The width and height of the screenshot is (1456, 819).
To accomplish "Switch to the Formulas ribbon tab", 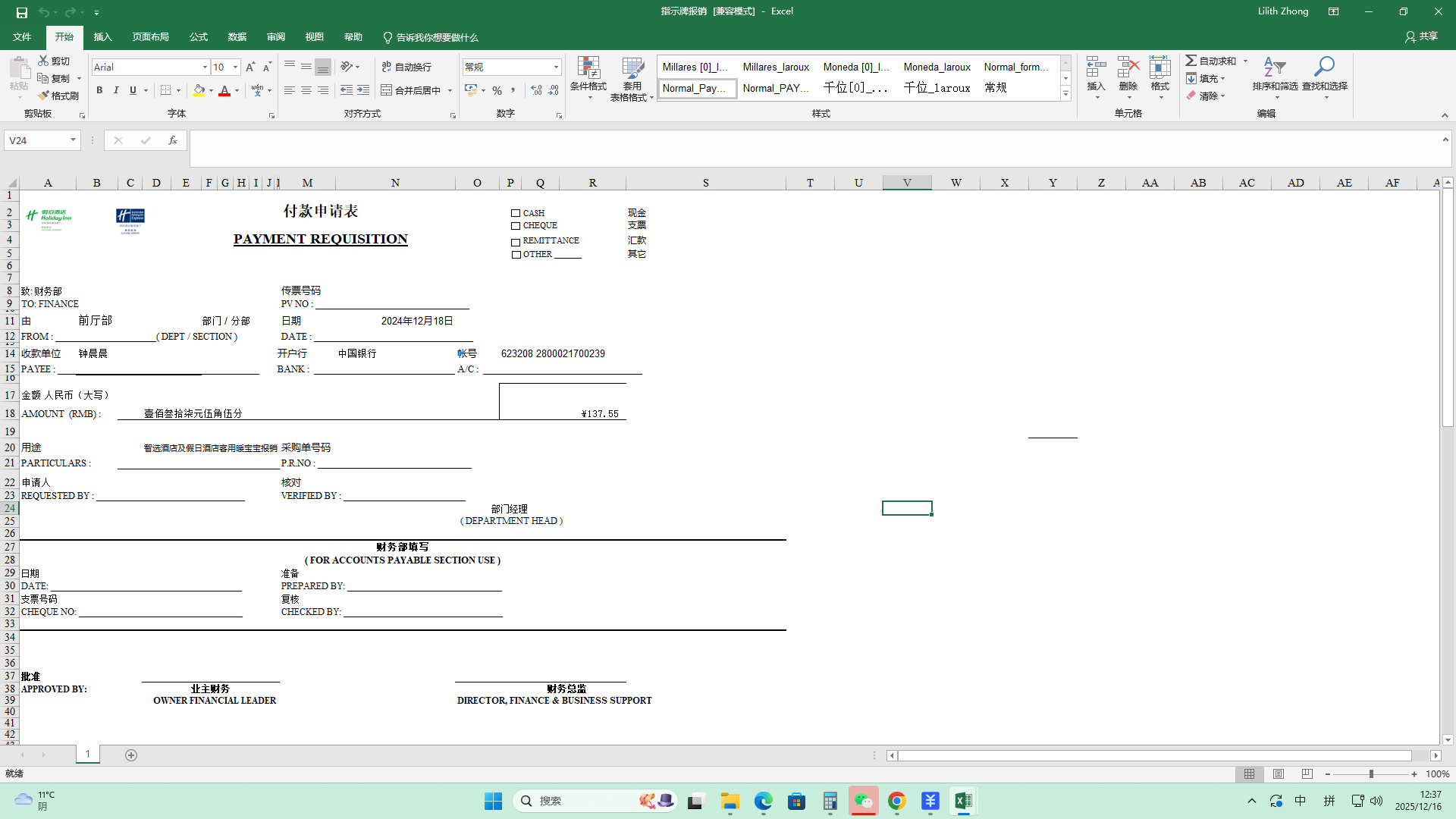I will [199, 37].
